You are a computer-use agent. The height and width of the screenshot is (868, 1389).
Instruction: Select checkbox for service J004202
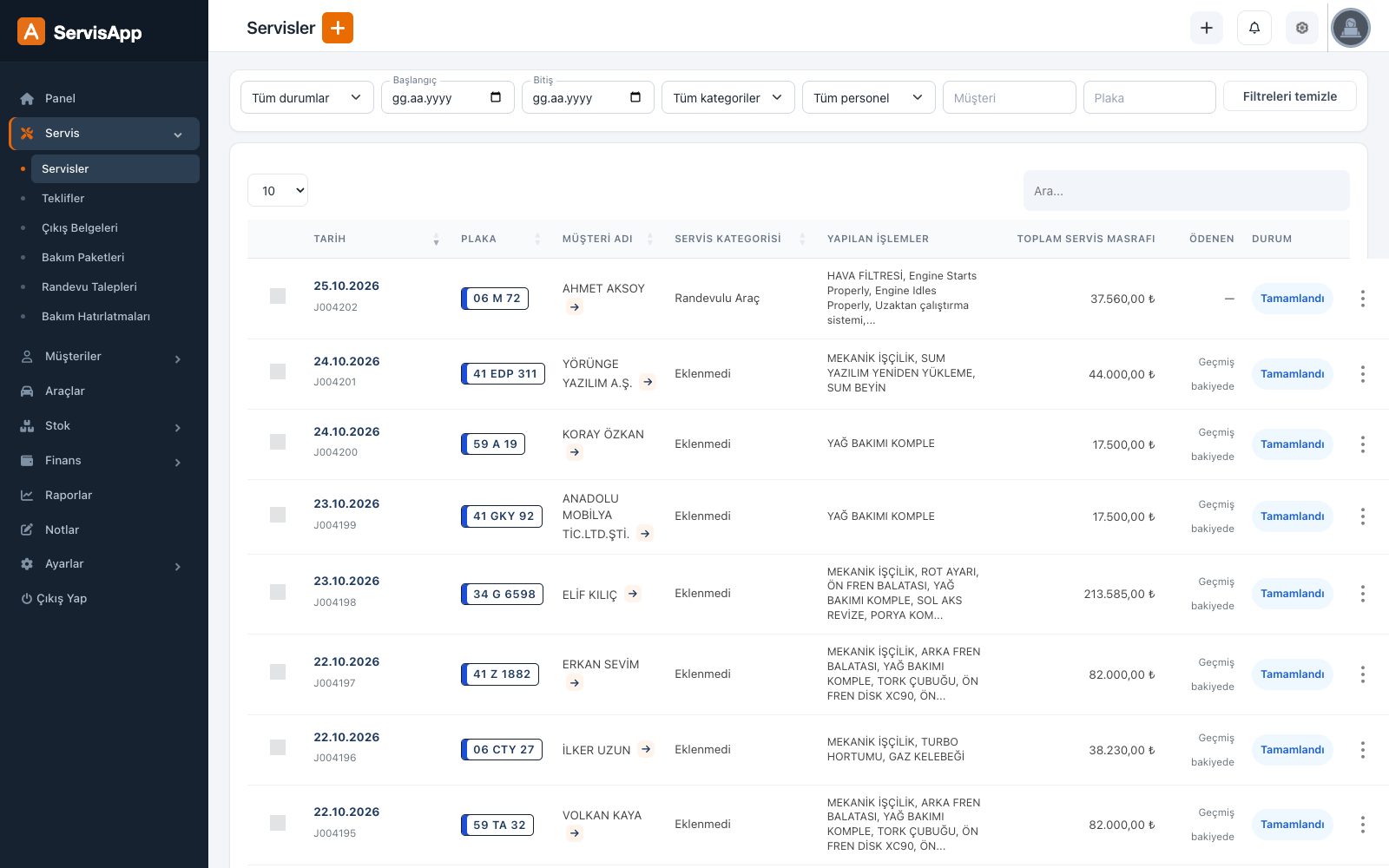coord(278,296)
